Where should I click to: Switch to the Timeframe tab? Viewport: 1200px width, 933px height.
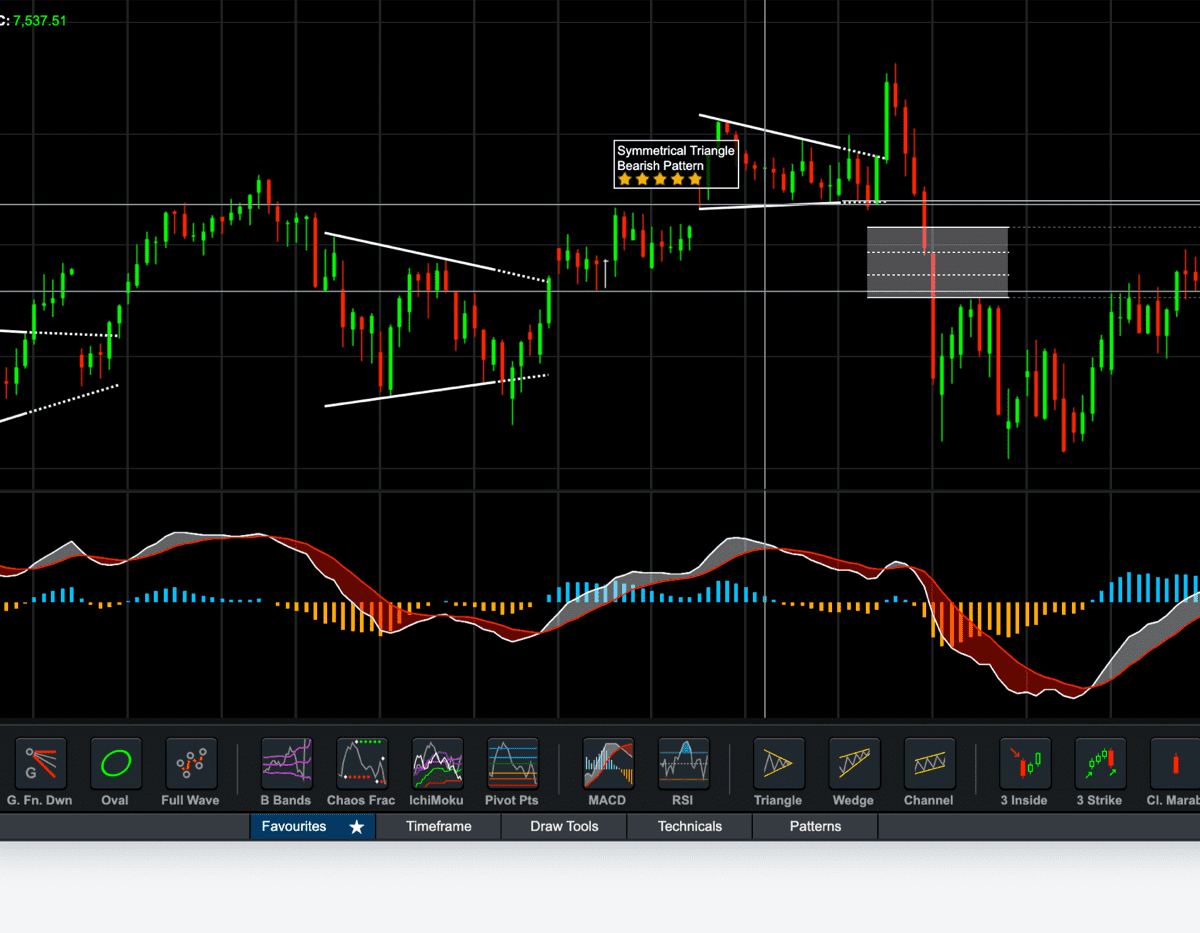pyautogui.click(x=438, y=826)
